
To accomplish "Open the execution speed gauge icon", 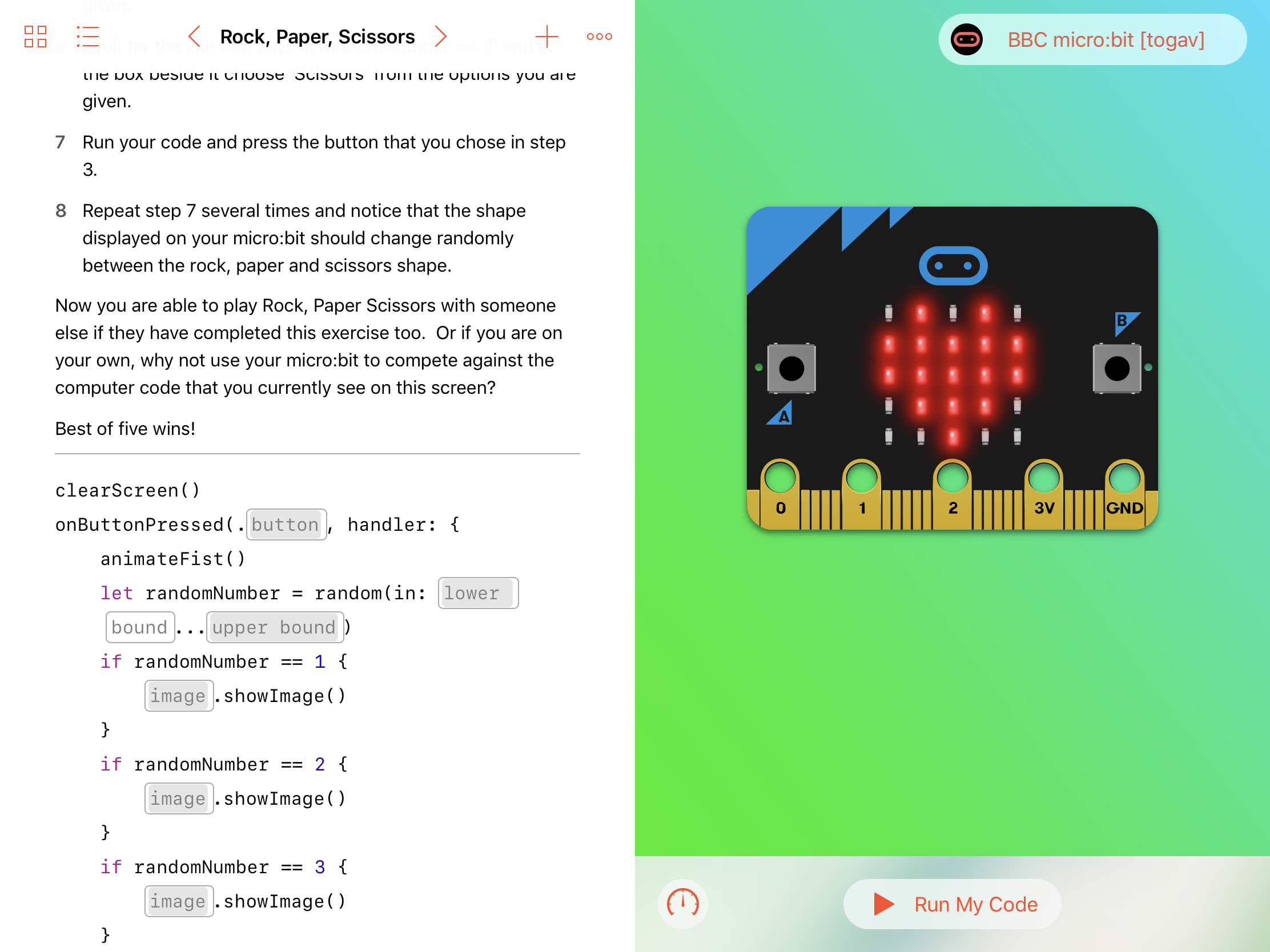I will pos(682,903).
